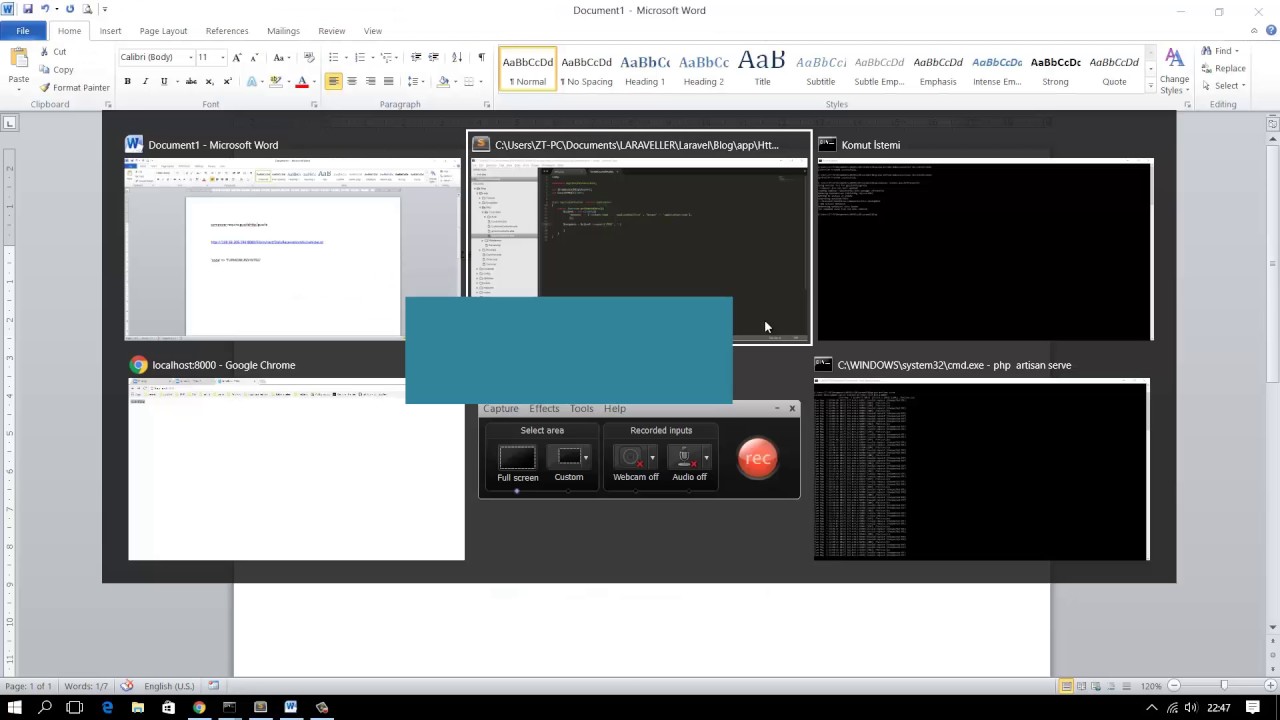Click the Save icon in Quick Access toolbar

pos(27,9)
